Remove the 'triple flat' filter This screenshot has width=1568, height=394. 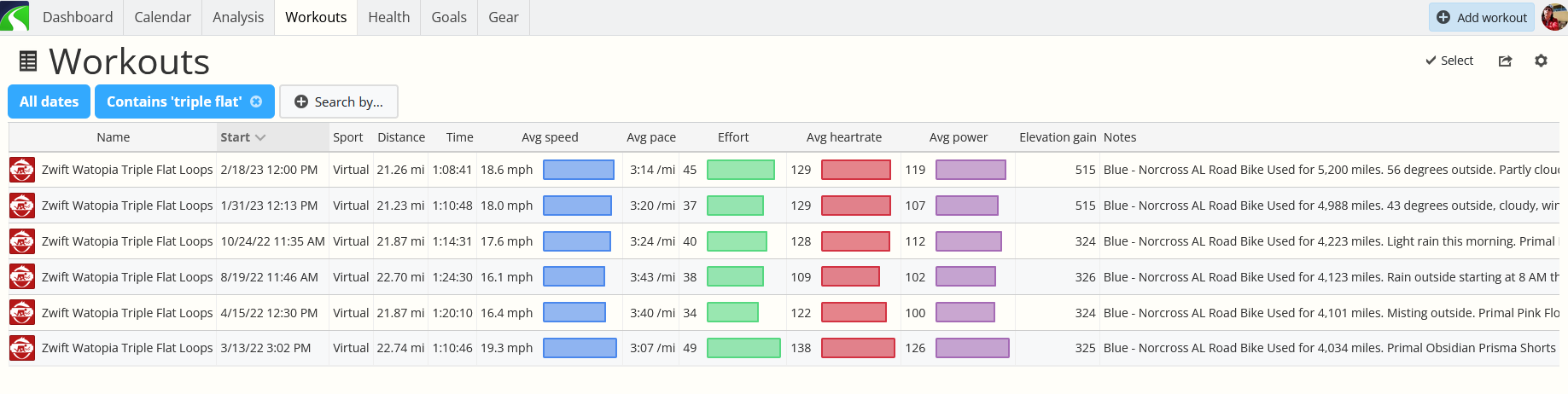[256, 101]
